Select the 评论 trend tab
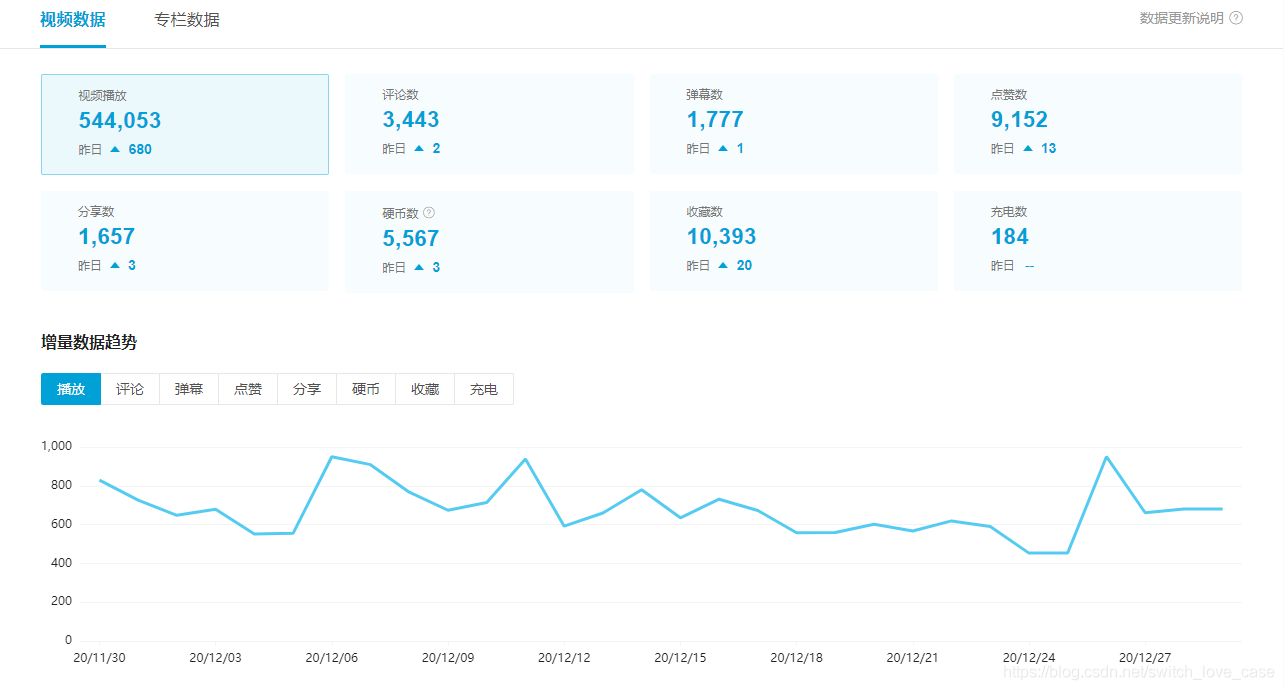Screen dimensions: 1284x690 tap(130, 389)
